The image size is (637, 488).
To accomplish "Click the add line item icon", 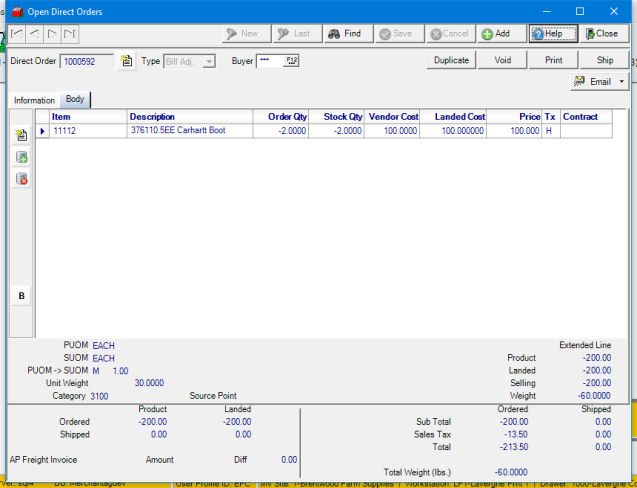I will [22, 157].
